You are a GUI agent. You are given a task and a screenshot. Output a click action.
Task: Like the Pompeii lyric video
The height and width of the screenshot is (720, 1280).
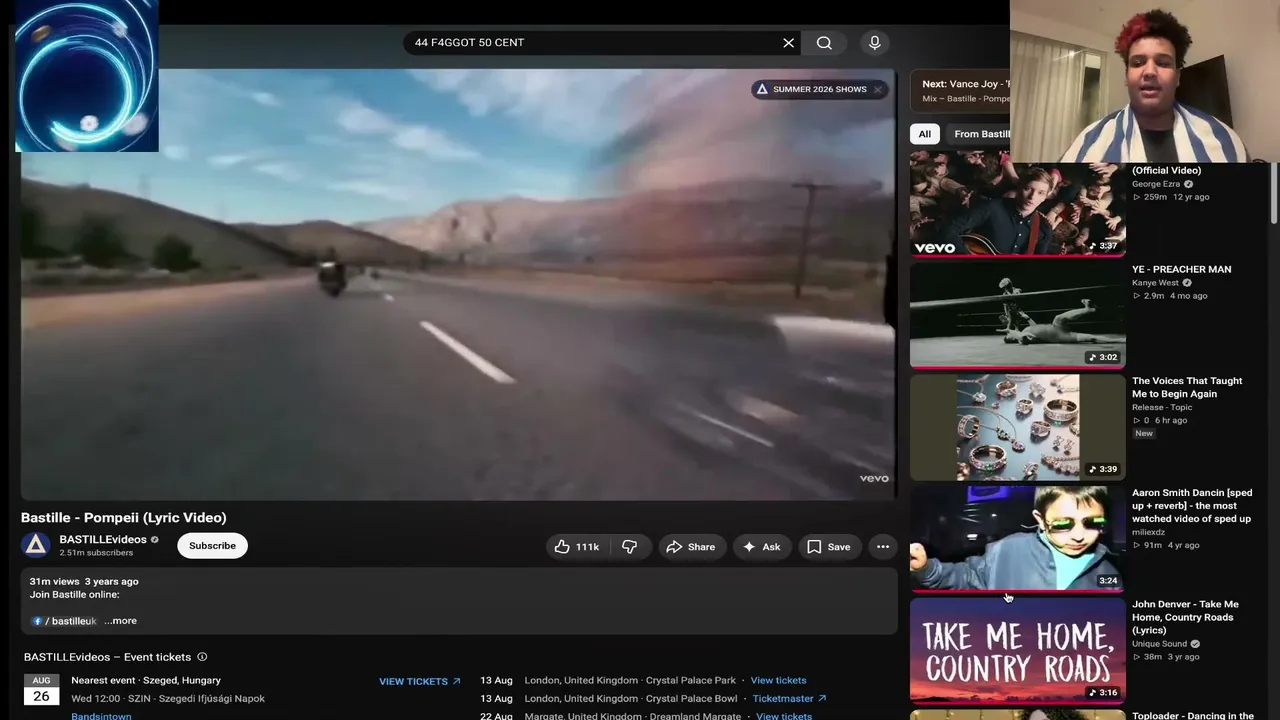[x=577, y=547]
